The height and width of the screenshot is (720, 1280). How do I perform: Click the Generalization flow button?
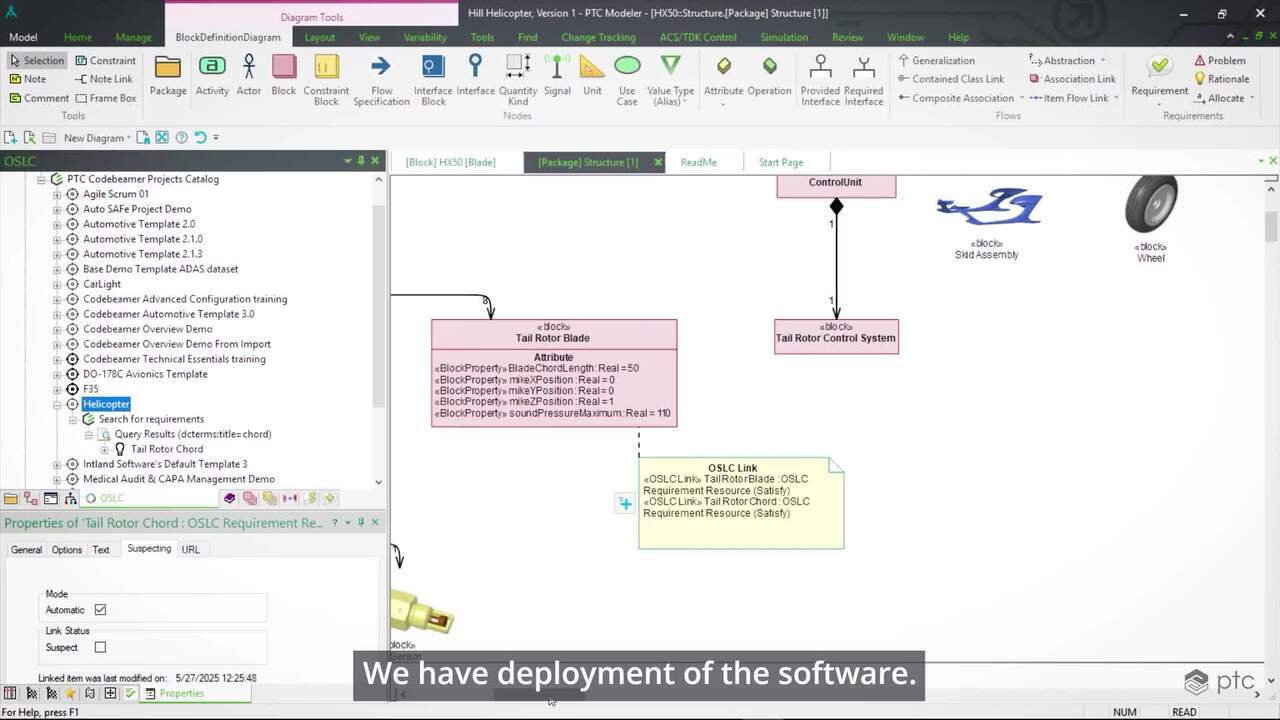942,61
